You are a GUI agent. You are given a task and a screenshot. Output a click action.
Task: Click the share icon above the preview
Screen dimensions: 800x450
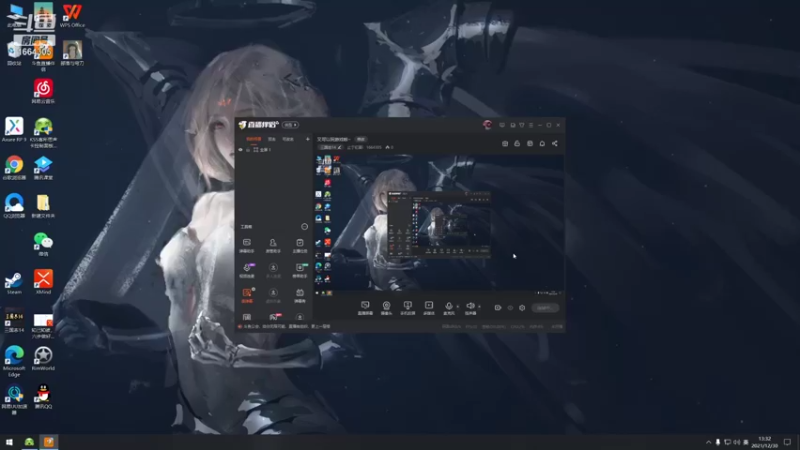pyautogui.click(x=555, y=143)
